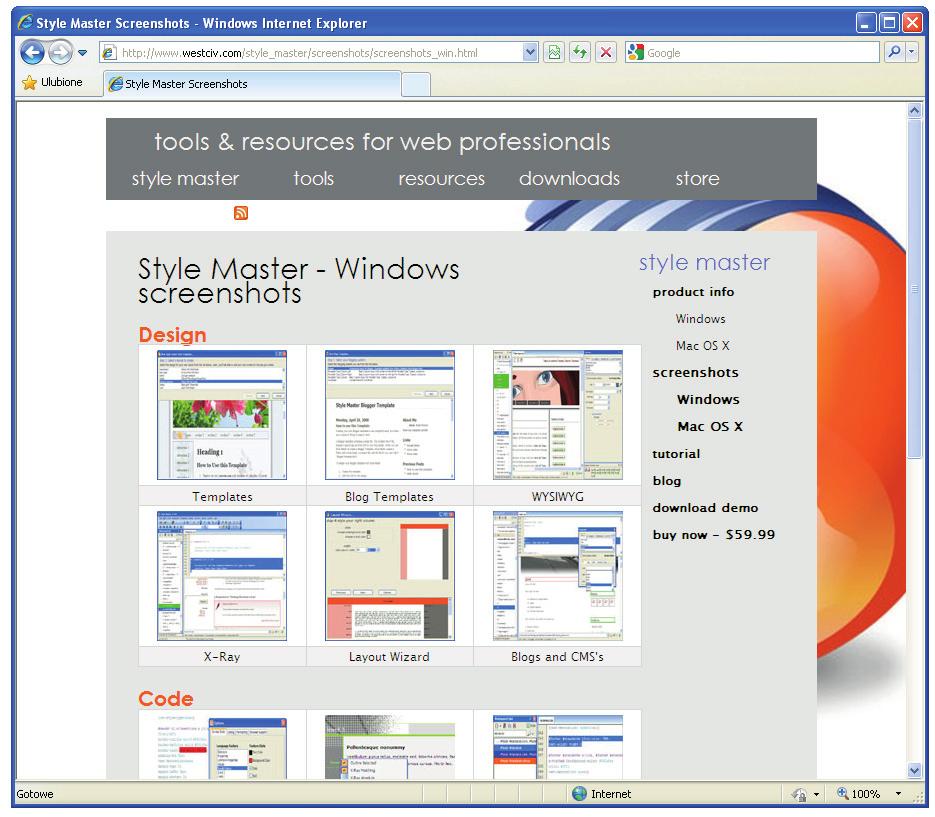The image size is (935, 817).
Task: Open the zoom level dropdown arrow
Action: click(x=898, y=794)
